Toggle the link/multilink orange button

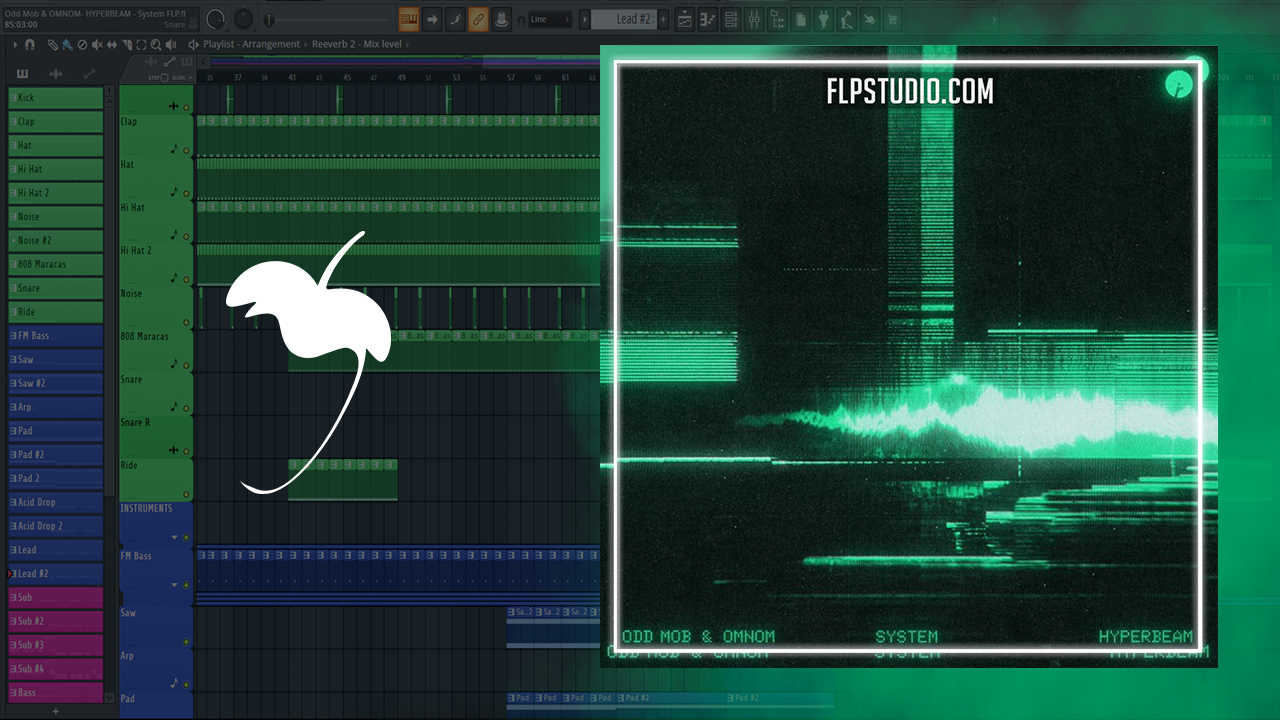(x=479, y=19)
